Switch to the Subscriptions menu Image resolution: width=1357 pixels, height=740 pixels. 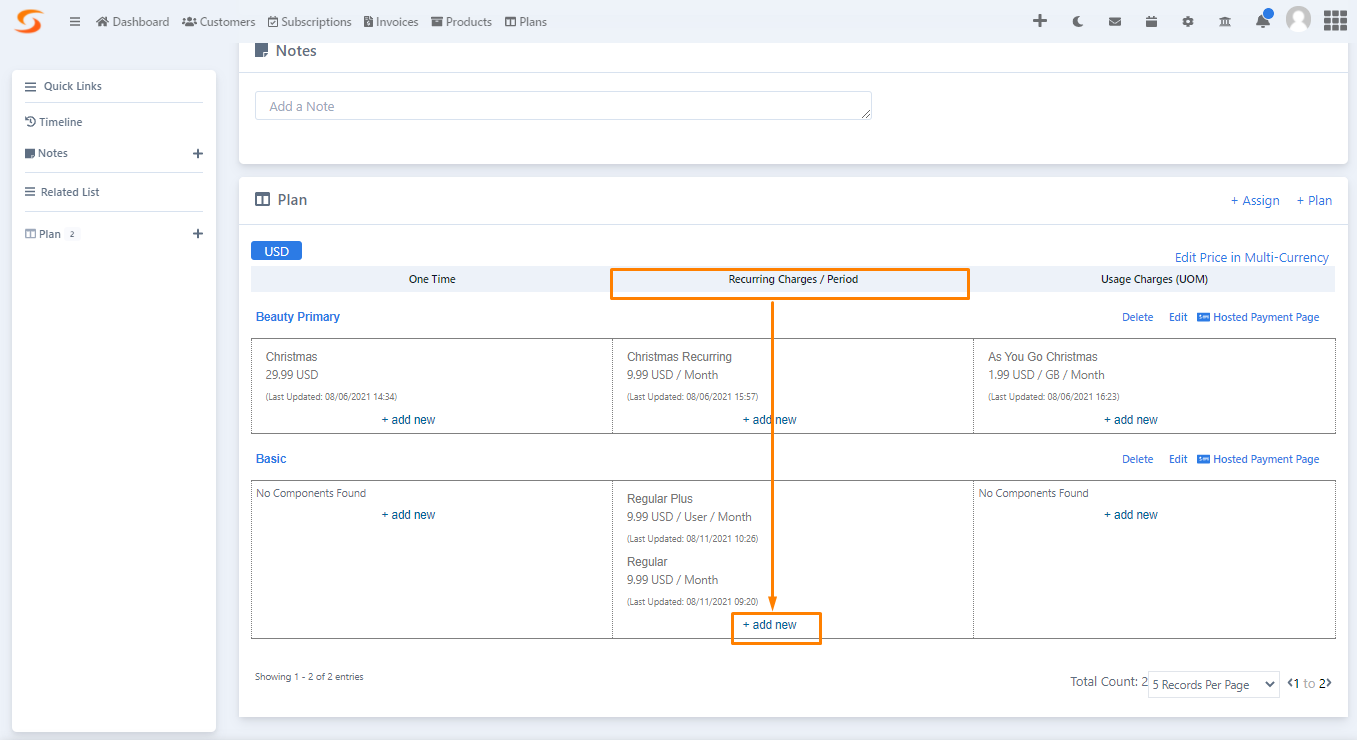point(309,20)
